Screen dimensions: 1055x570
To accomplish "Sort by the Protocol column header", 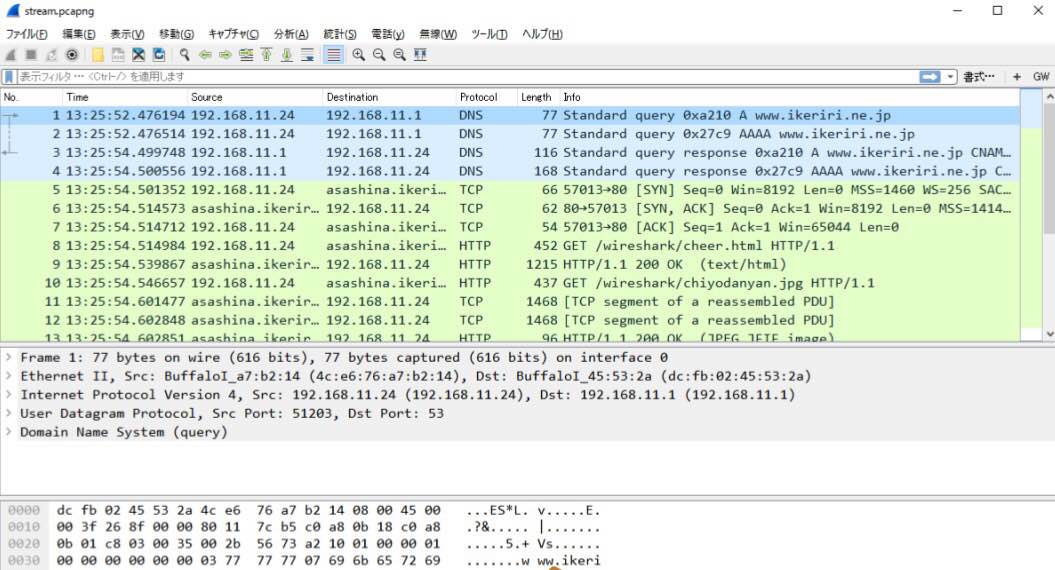I will [486, 97].
